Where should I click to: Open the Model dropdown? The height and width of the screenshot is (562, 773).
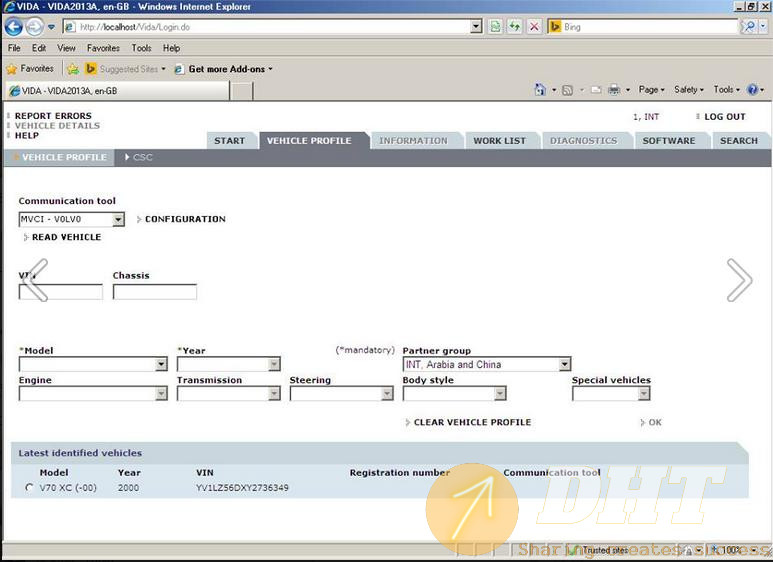point(93,364)
